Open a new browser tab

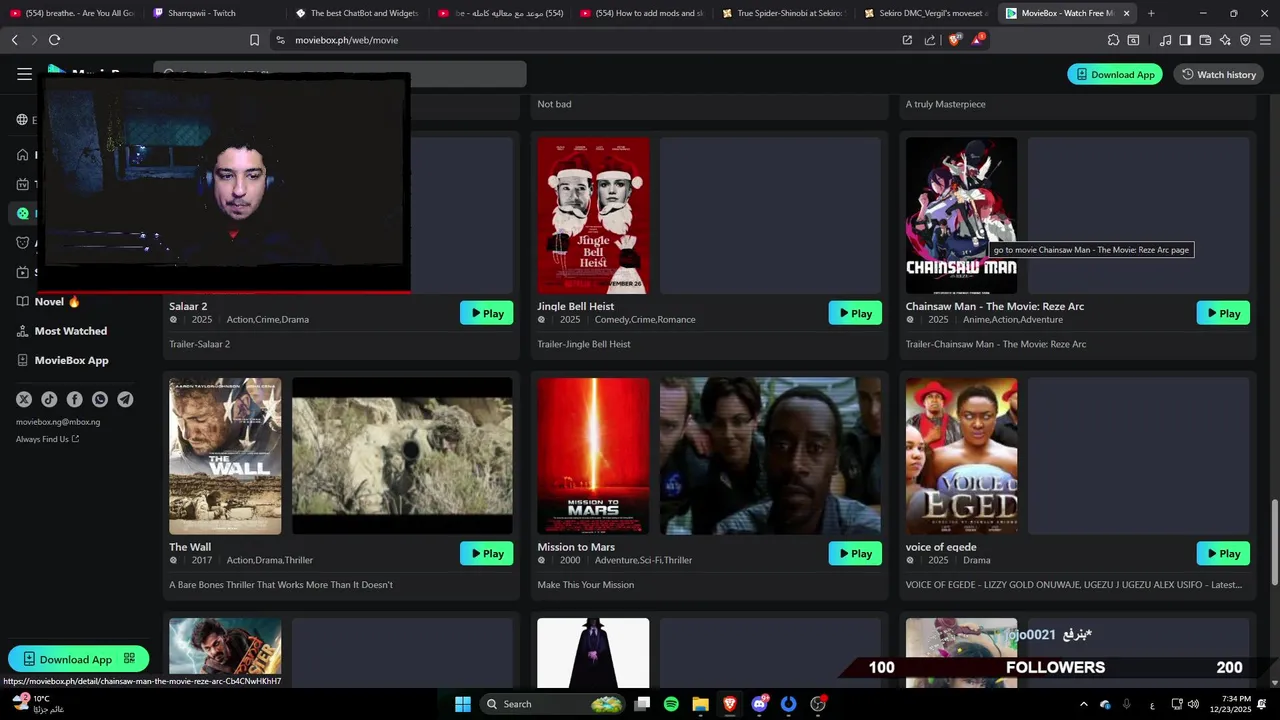[x=1151, y=13]
